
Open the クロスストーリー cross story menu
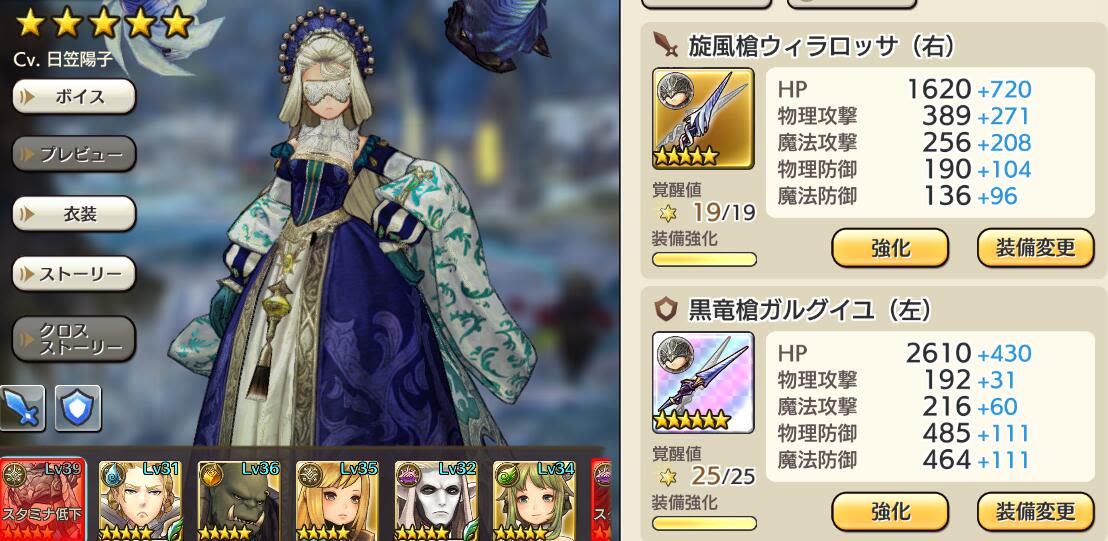pyautogui.click(x=74, y=339)
